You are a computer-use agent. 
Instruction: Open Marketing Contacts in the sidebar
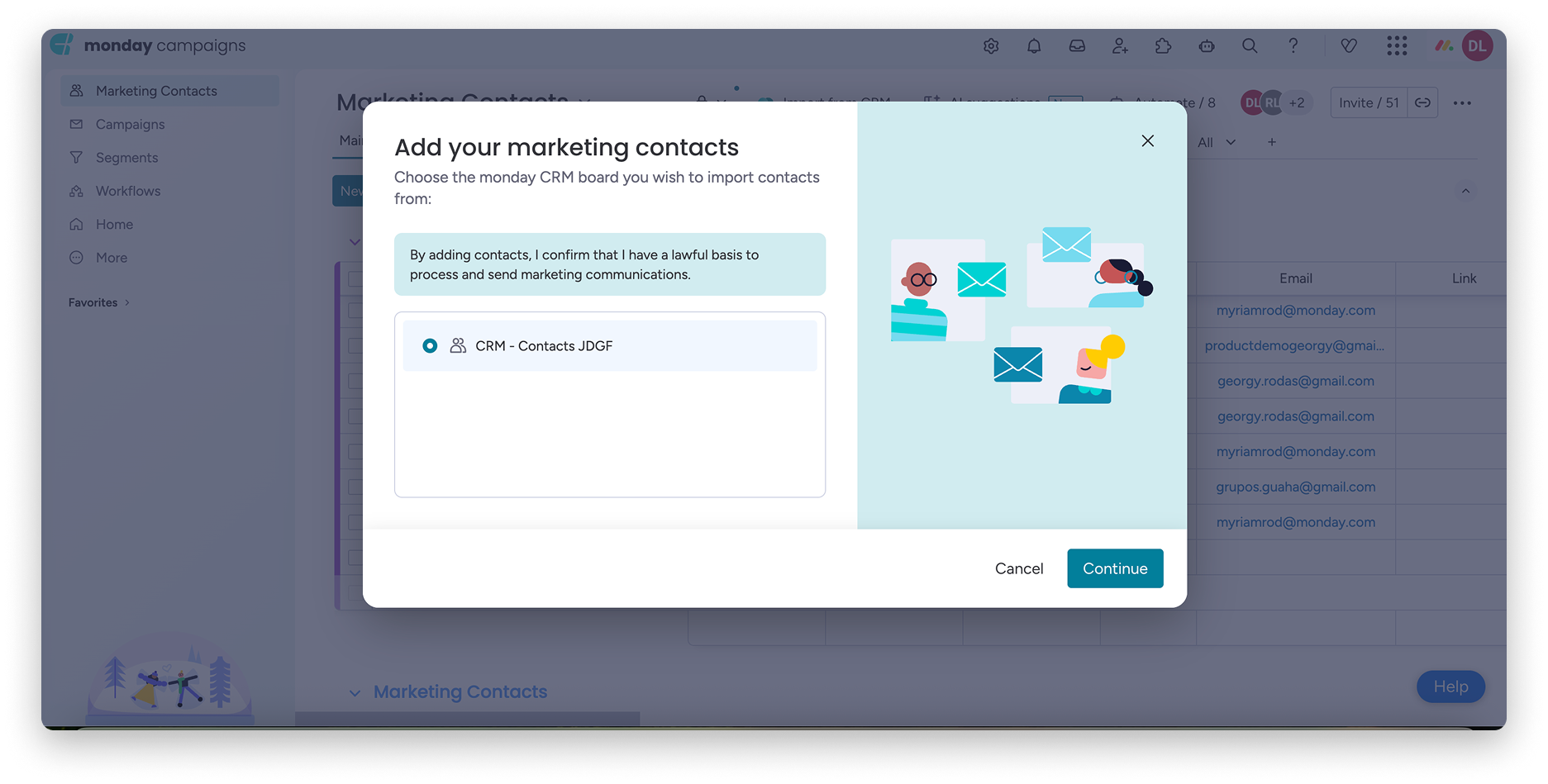point(169,91)
